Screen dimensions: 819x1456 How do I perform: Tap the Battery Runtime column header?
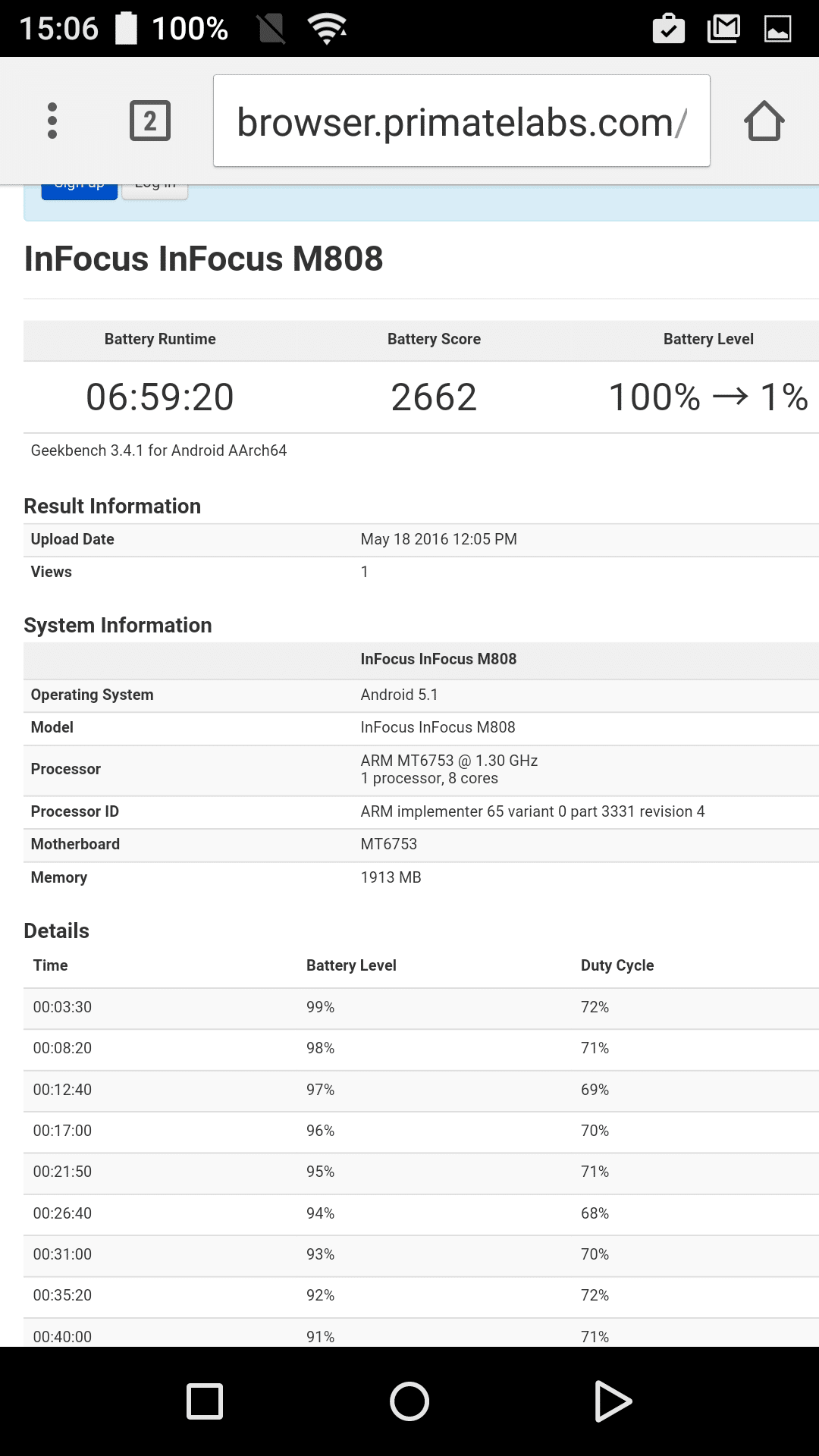pyautogui.click(x=160, y=339)
